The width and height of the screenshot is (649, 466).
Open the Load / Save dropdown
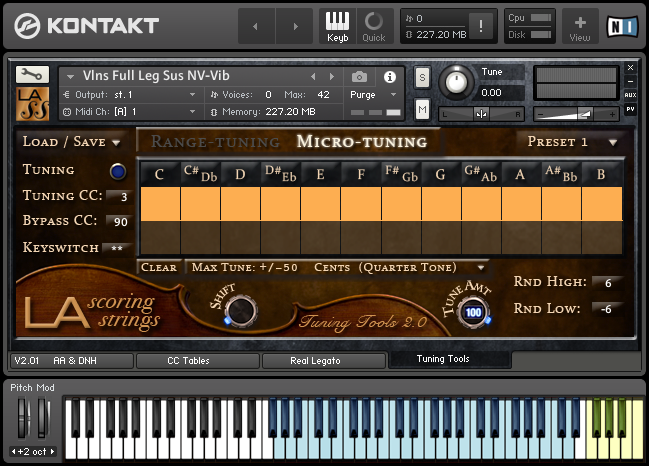(x=71, y=142)
